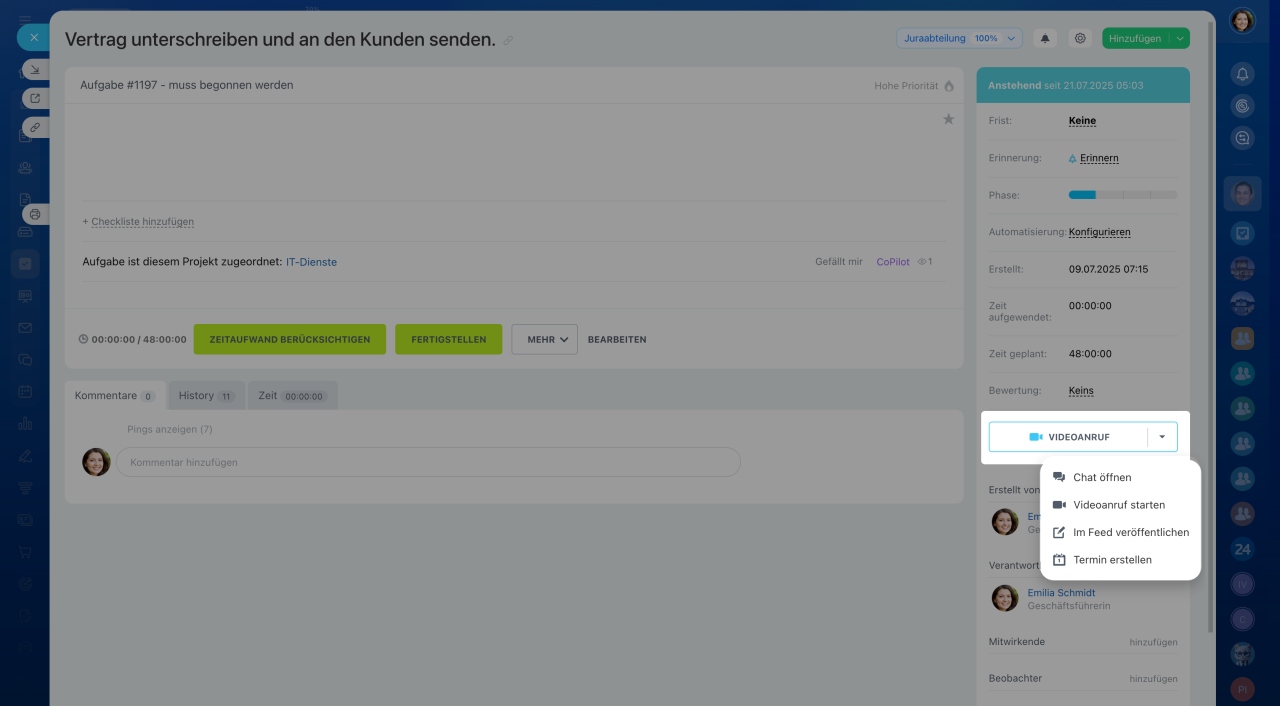
Task: Click Pings anzeigen (7)
Action: coord(170,429)
